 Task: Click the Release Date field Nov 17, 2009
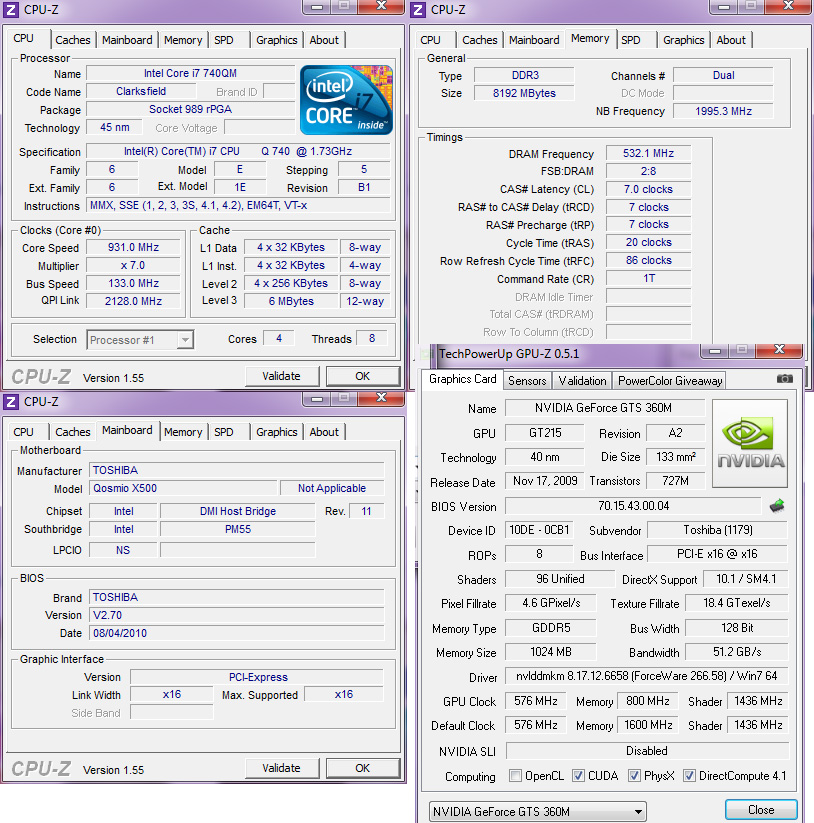pyautogui.click(x=545, y=481)
